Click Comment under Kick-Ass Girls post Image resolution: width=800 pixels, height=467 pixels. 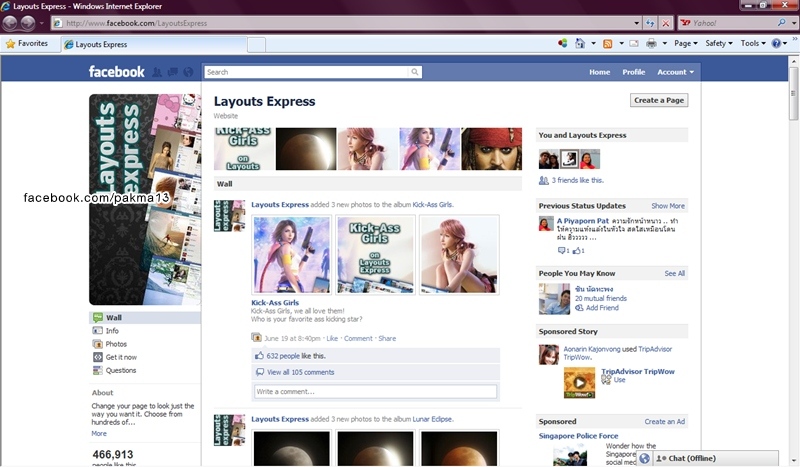click(358, 338)
